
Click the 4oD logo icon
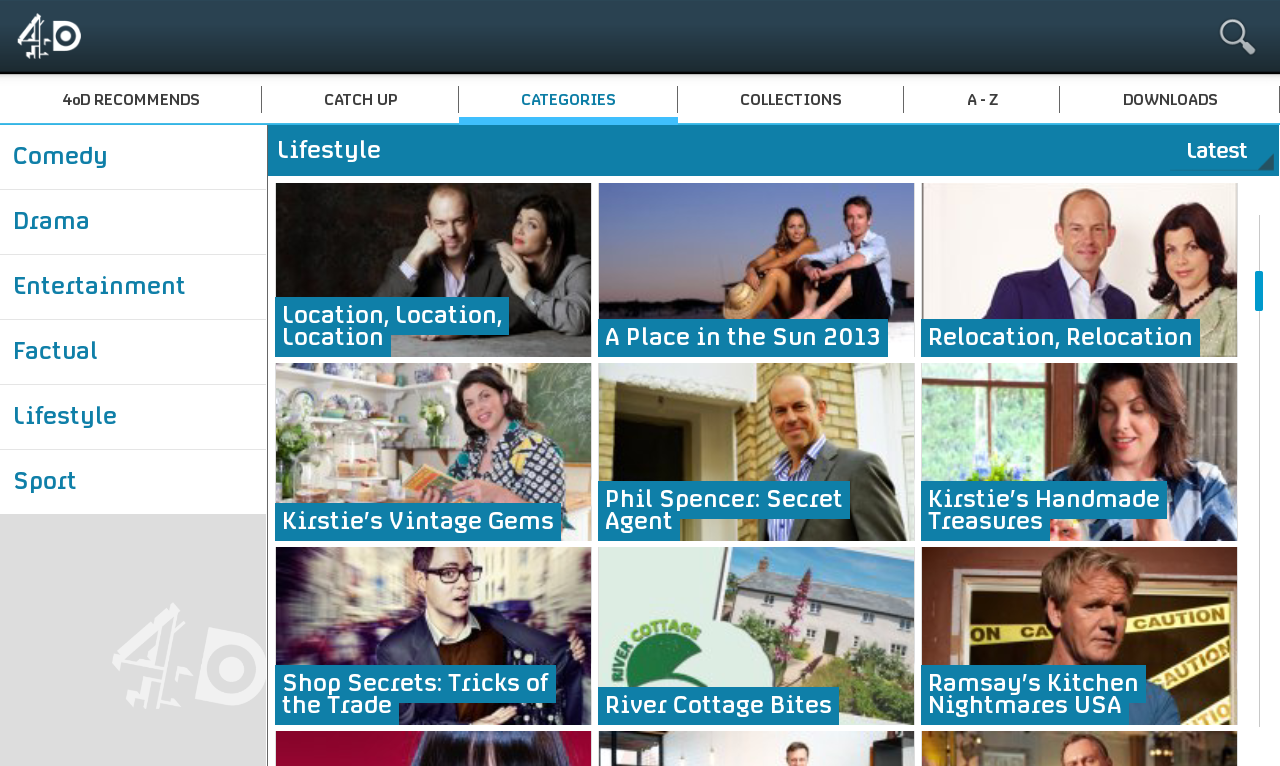tap(49, 37)
